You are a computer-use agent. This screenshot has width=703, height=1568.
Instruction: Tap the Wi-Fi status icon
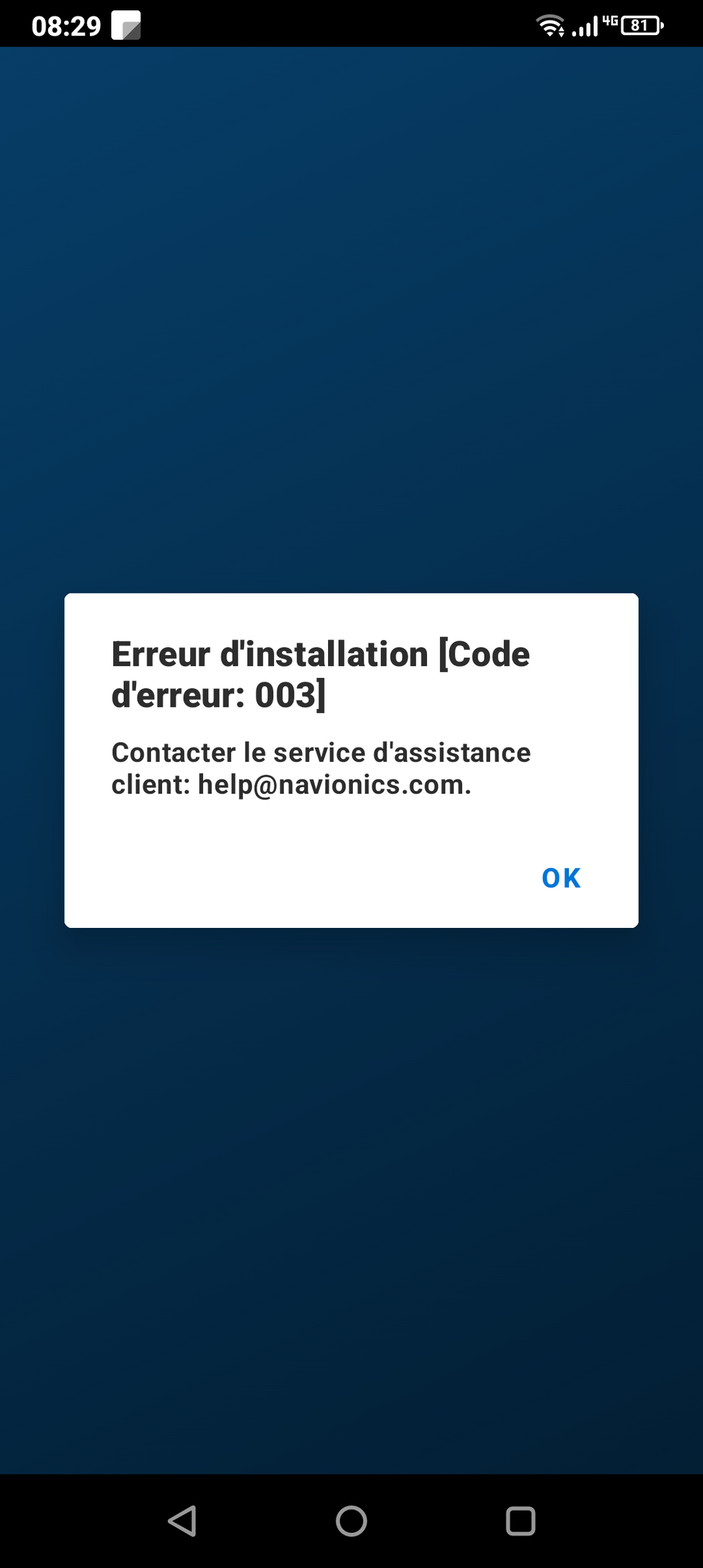(551, 26)
